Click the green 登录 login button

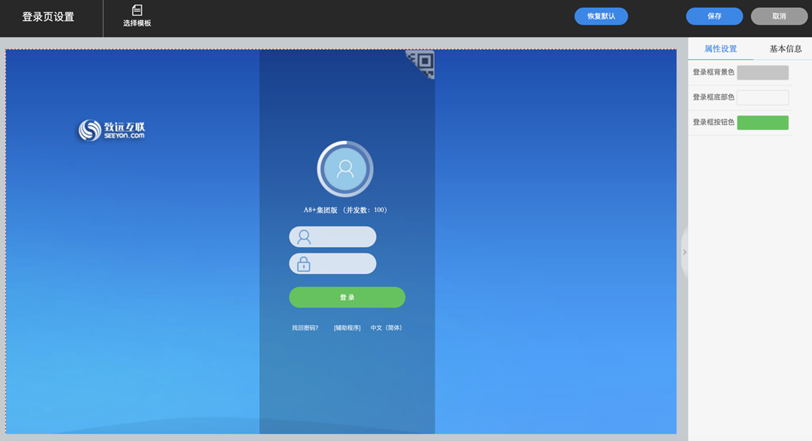pyautogui.click(x=347, y=297)
